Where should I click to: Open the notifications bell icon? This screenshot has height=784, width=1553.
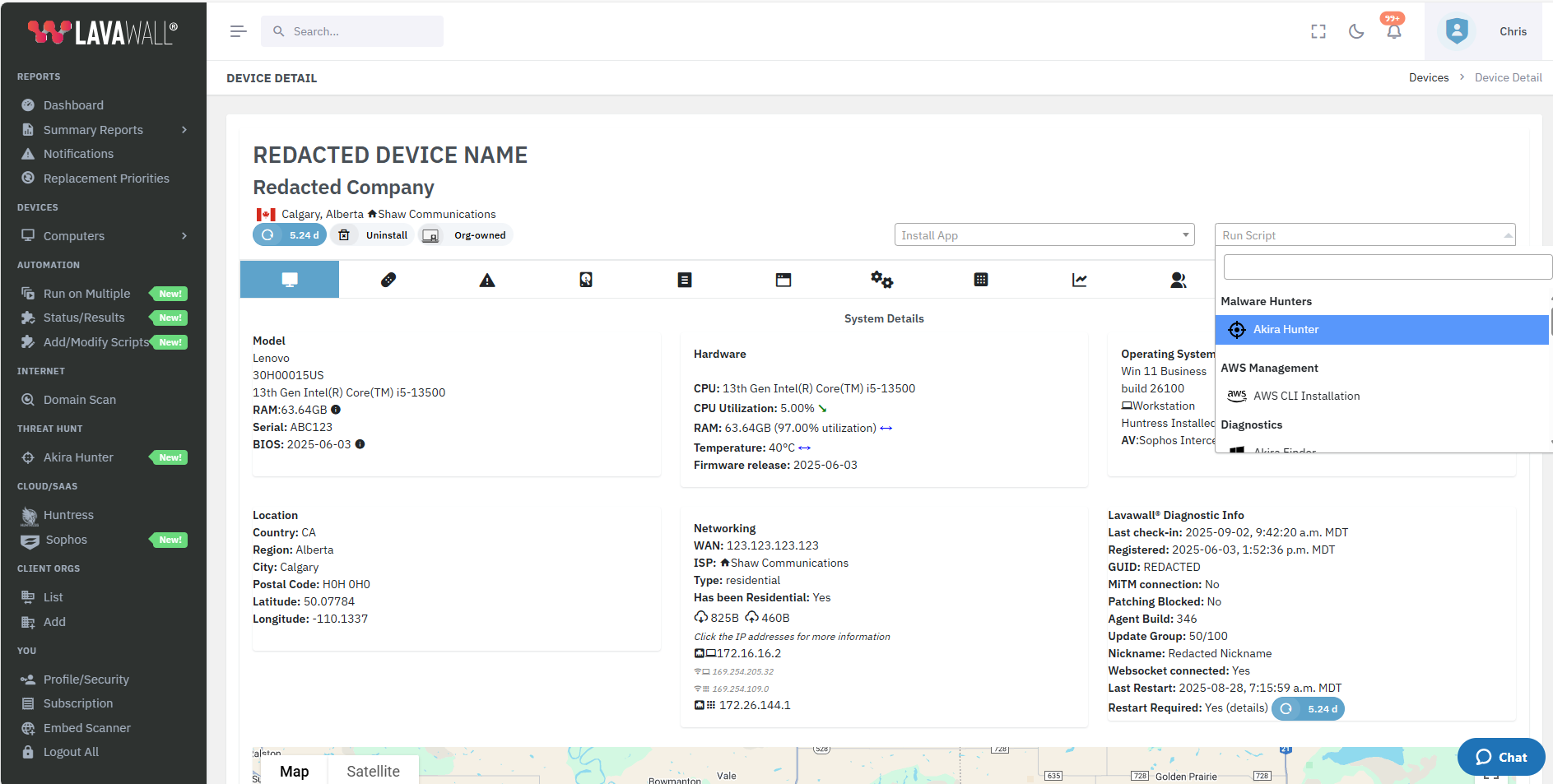[x=1393, y=31]
